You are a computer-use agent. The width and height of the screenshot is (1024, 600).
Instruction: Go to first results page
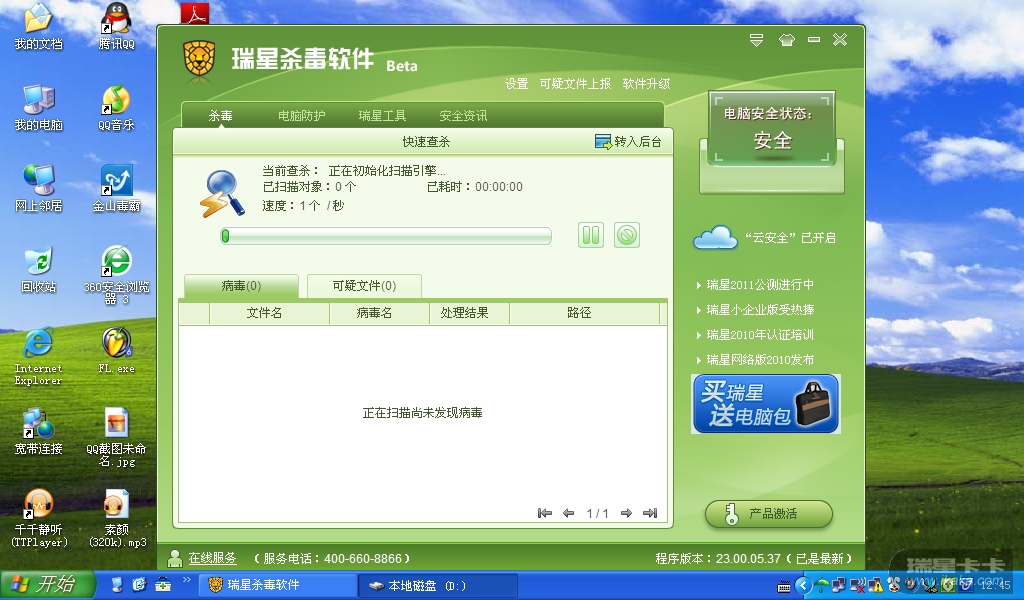pyautogui.click(x=545, y=513)
